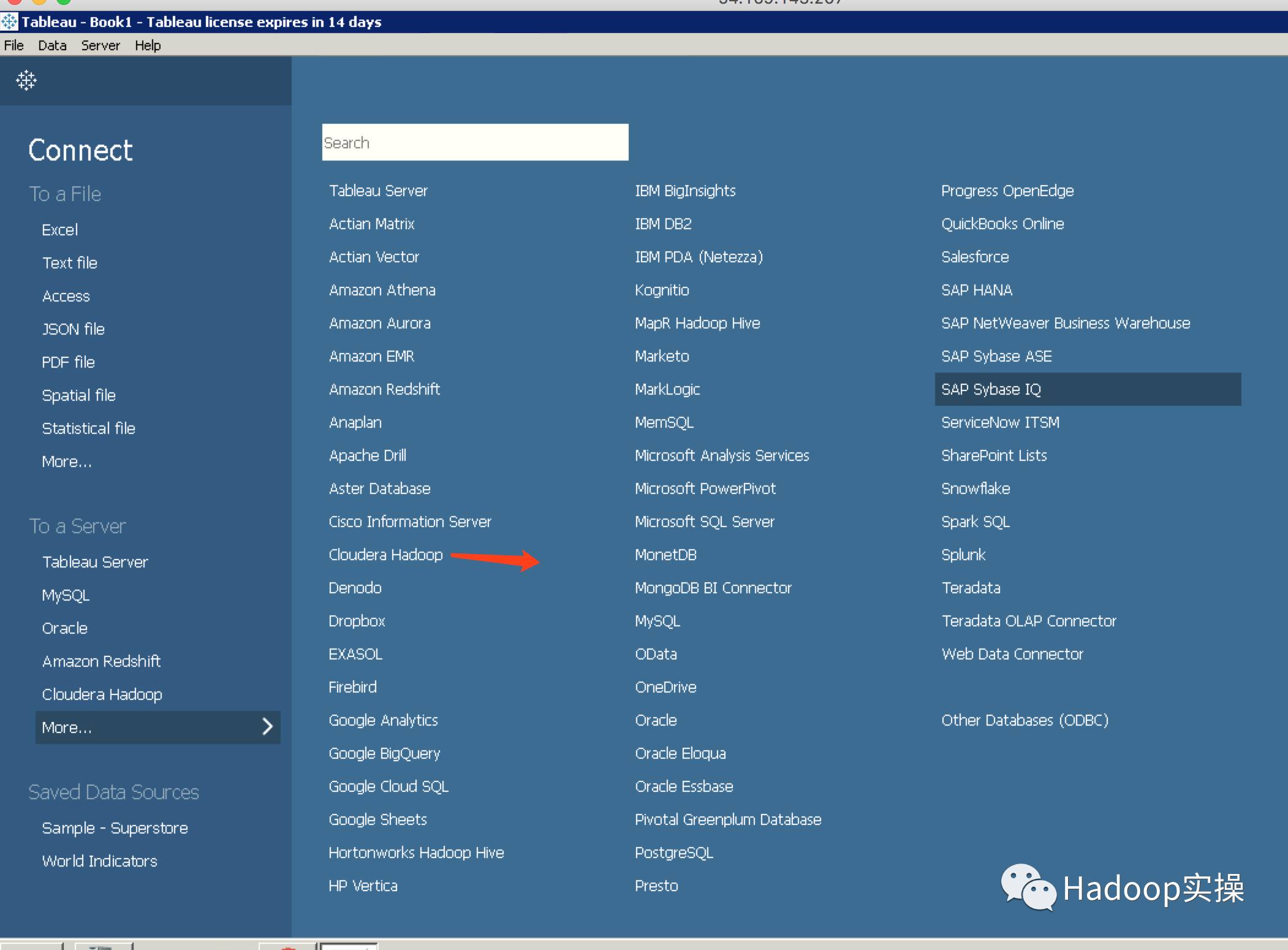1288x950 pixels.
Task: Open the Server menu
Action: tap(100, 45)
